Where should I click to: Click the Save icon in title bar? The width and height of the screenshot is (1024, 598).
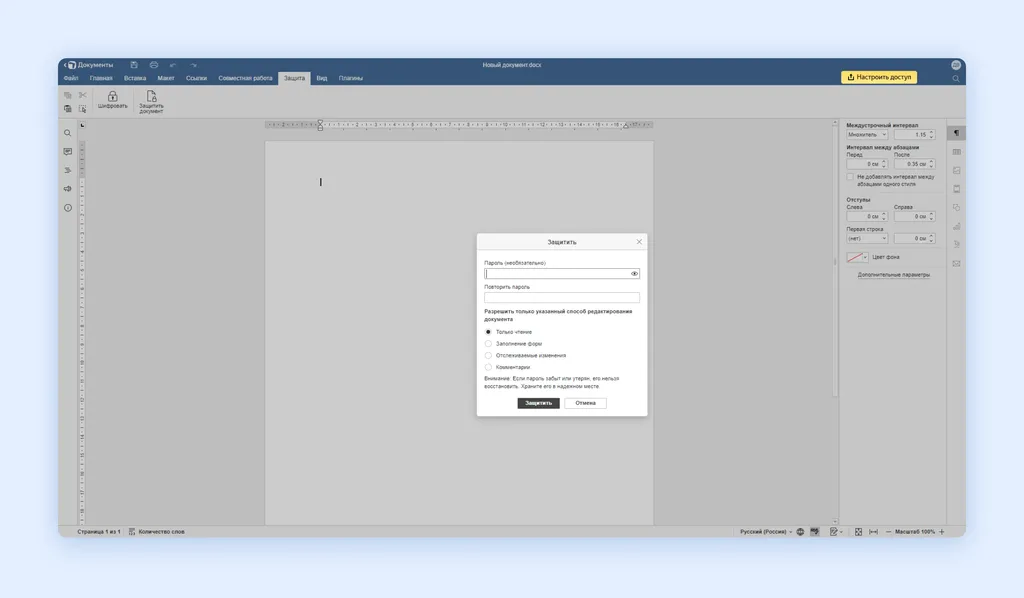point(134,65)
